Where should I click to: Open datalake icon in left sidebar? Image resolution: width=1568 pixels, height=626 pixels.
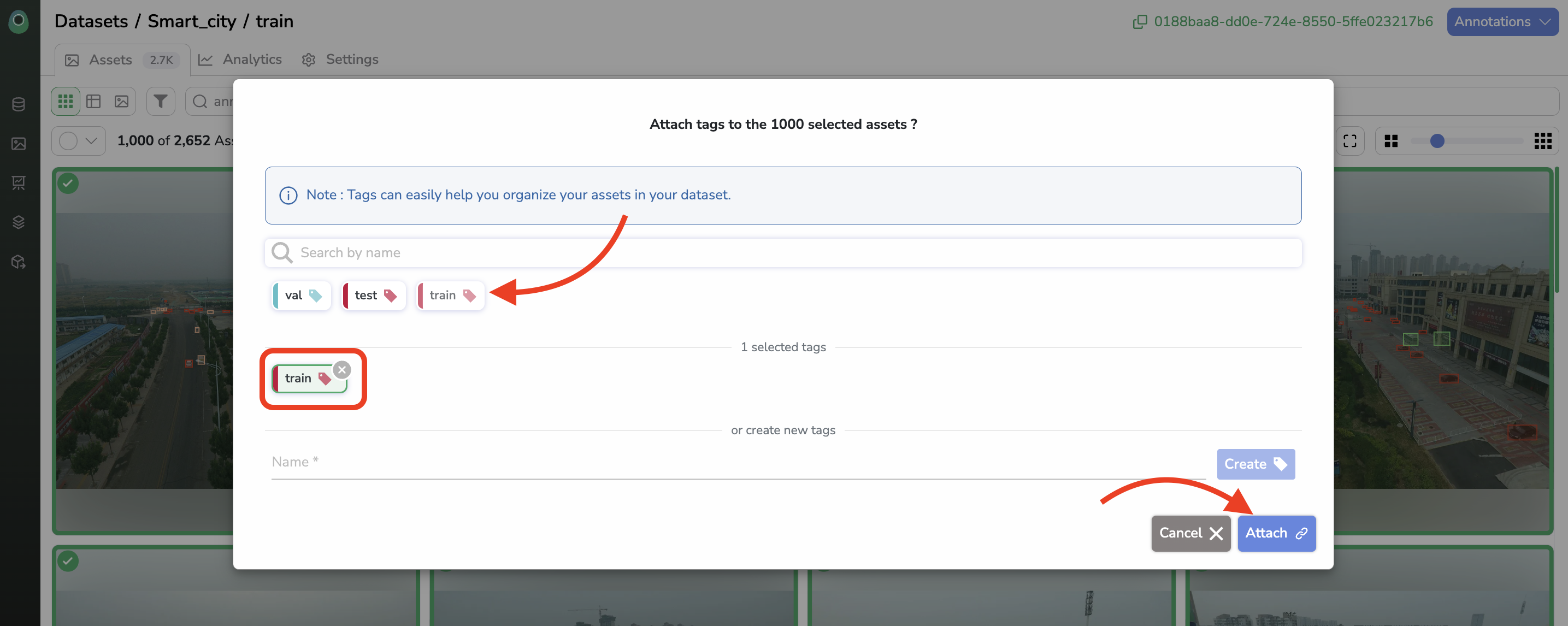(19, 104)
